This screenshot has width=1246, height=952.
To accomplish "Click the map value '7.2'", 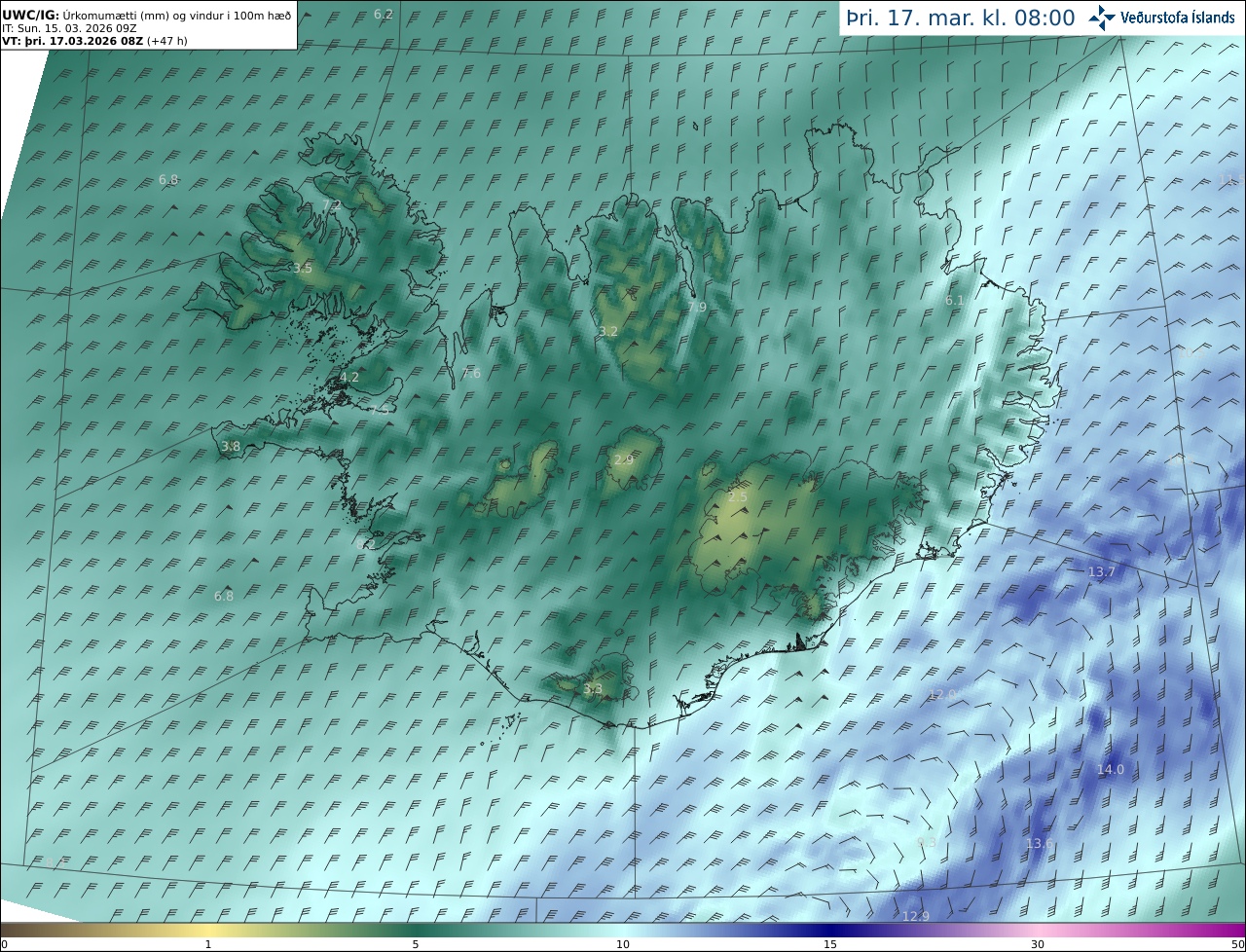I will point(331,205).
